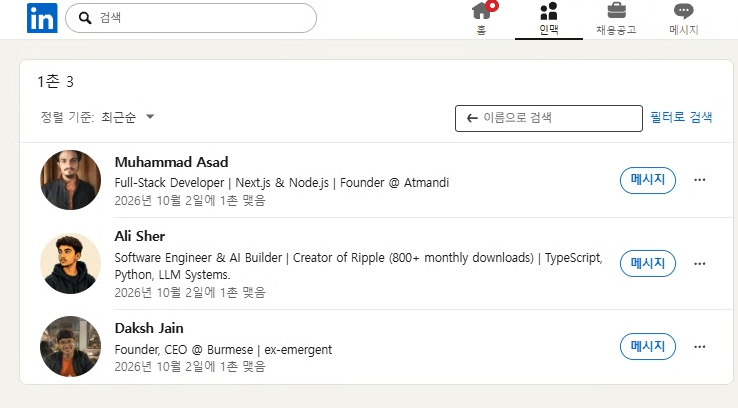
Task: Focus the top 검색 search field
Action: tap(191, 18)
